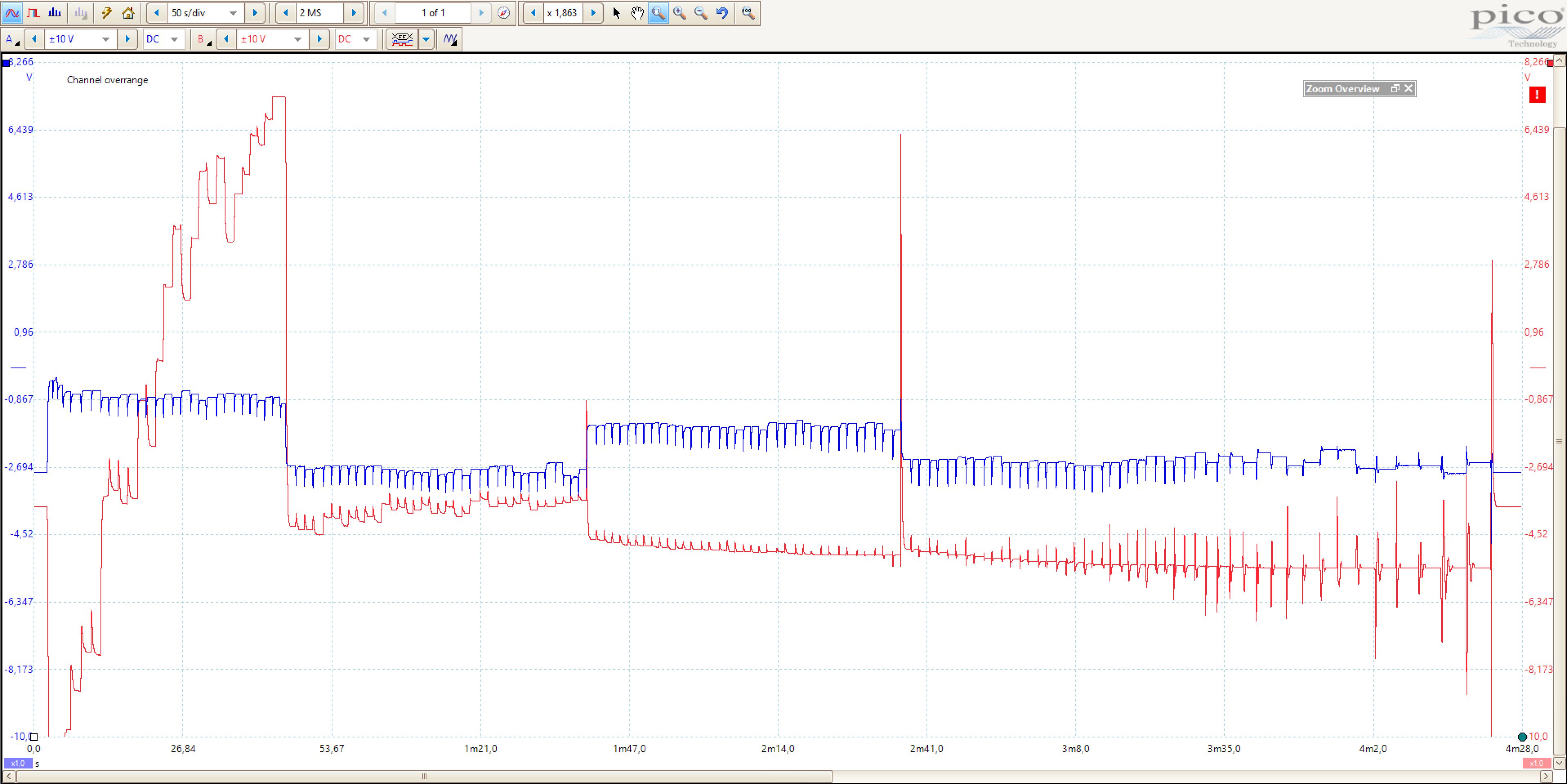The width and height of the screenshot is (1567, 784).
Task: Select the window zoom magnifier tool
Action: pyautogui.click(x=658, y=13)
